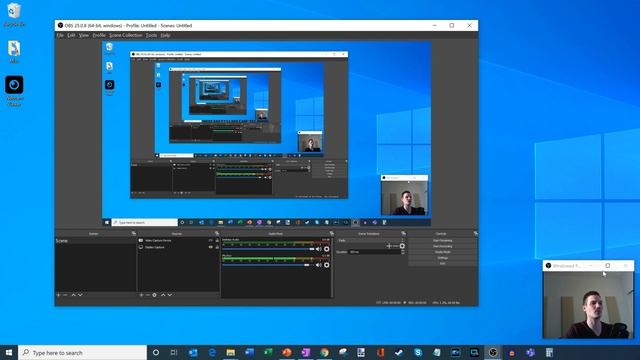The height and width of the screenshot is (360, 640).
Task: Enable Studio Mode button
Action: pyautogui.click(x=442, y=252)
